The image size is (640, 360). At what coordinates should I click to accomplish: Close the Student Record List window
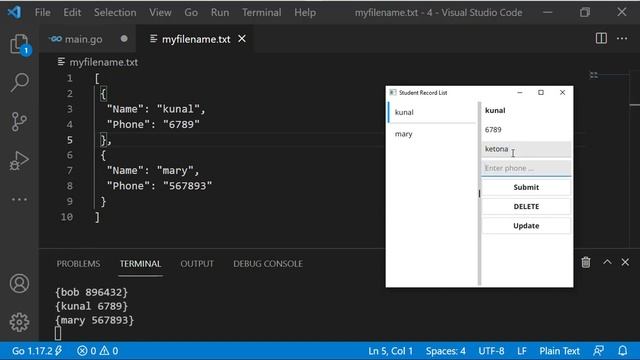pyautogui.click(x=562, y=93)
